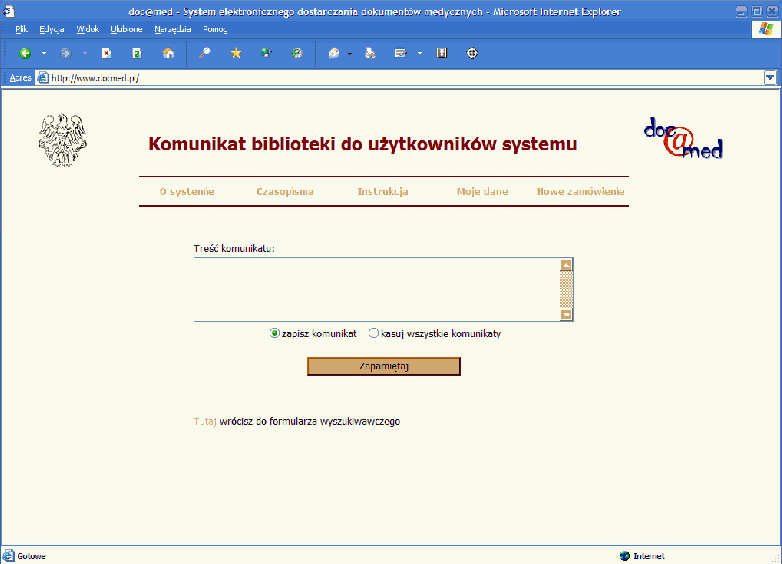Image resolution: width=782 pixels, height=564 pixels.
Task: Follow the 'Tutaj' link to search form
Action: (205, 422)
